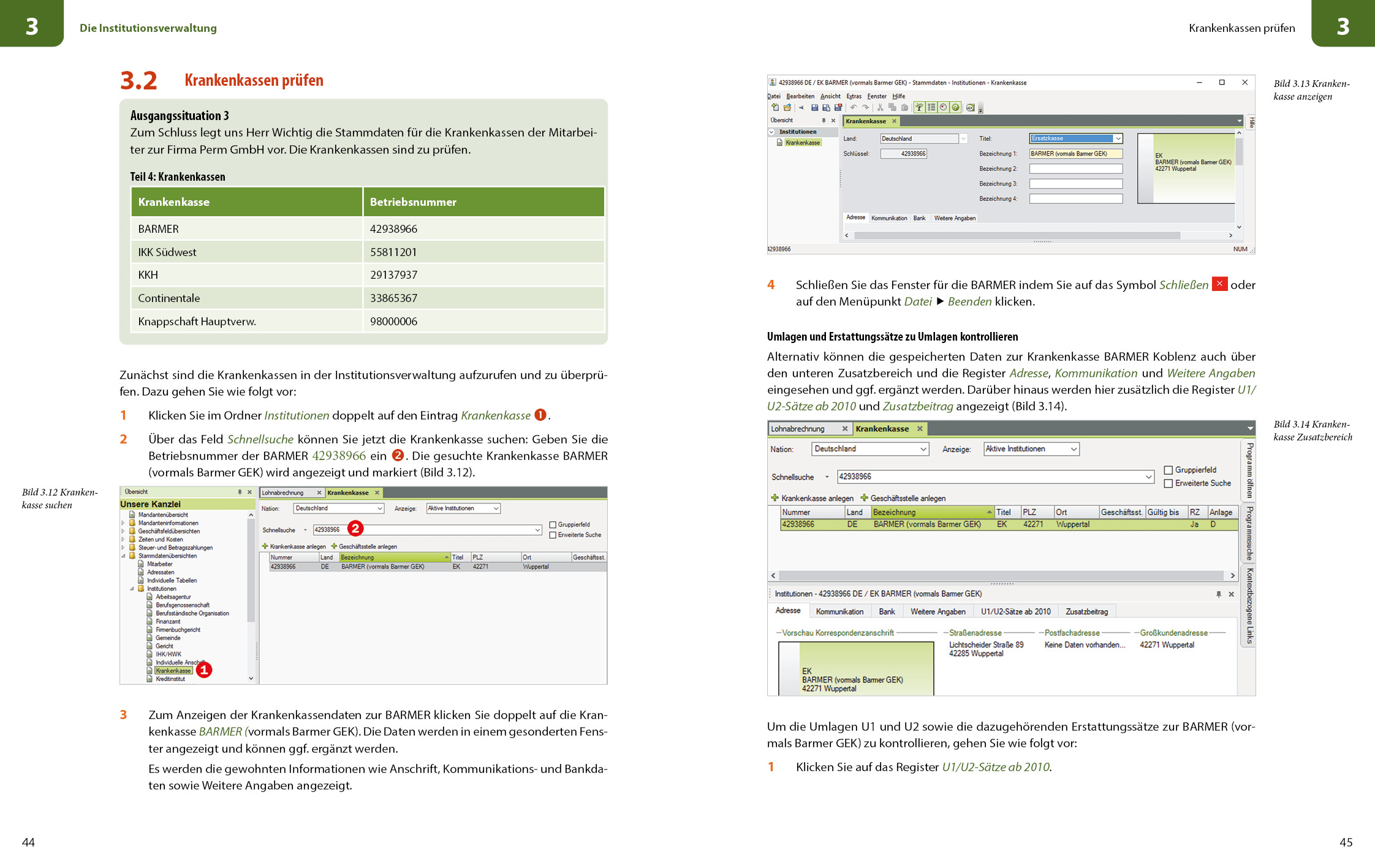Select Krankenkasse entry in Institutionen folder tree

click(x=173, y=671)
